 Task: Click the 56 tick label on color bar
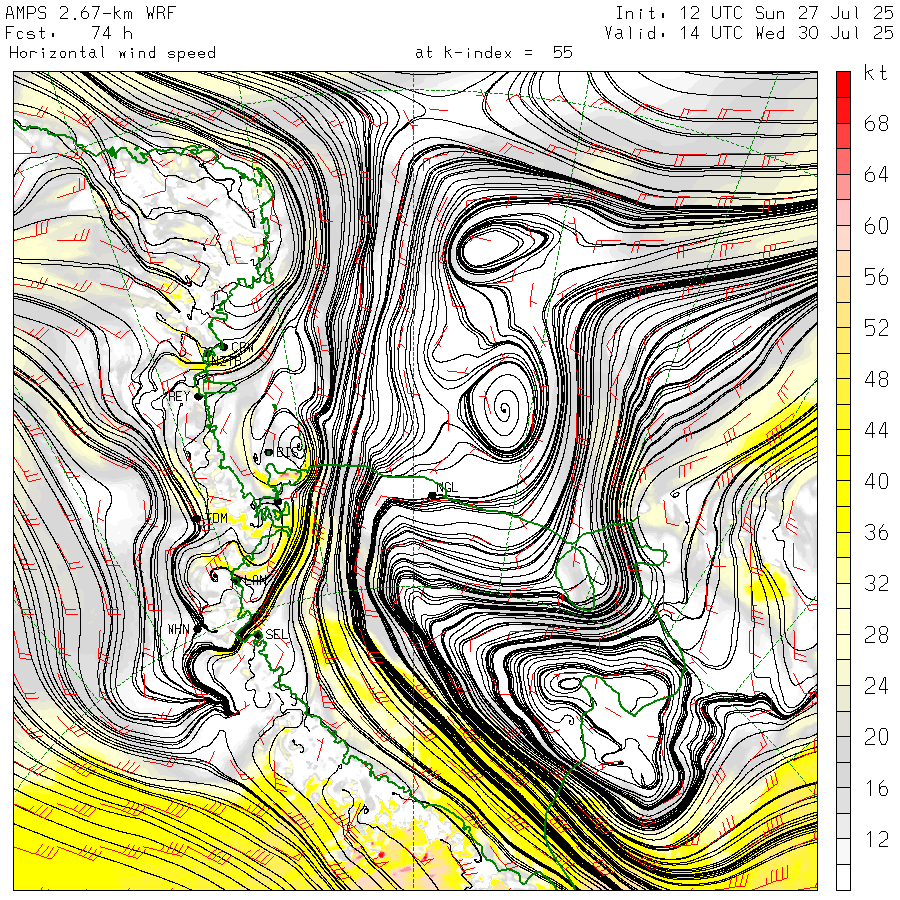[876, 277]
